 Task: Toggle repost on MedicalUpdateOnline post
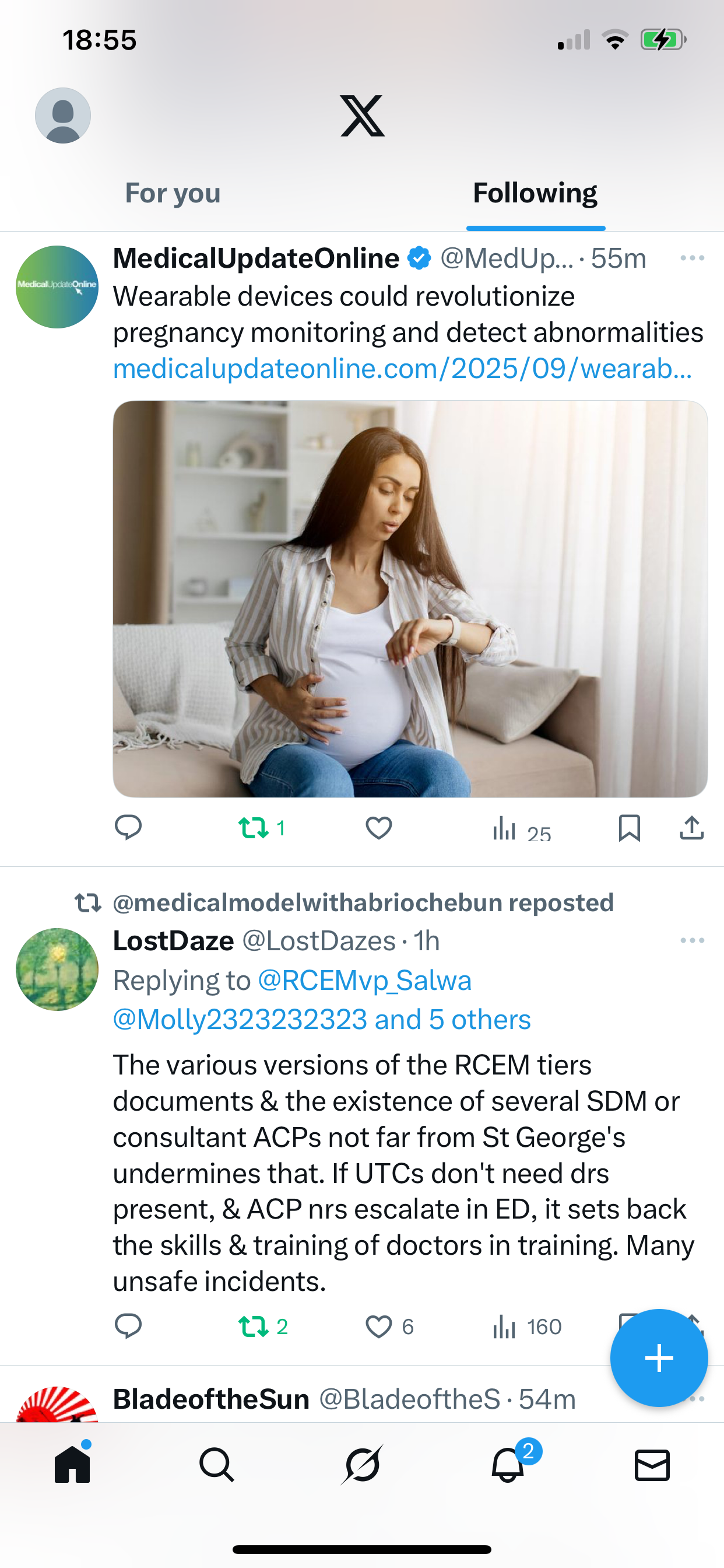pyautogui.click(x=254, y=828)
